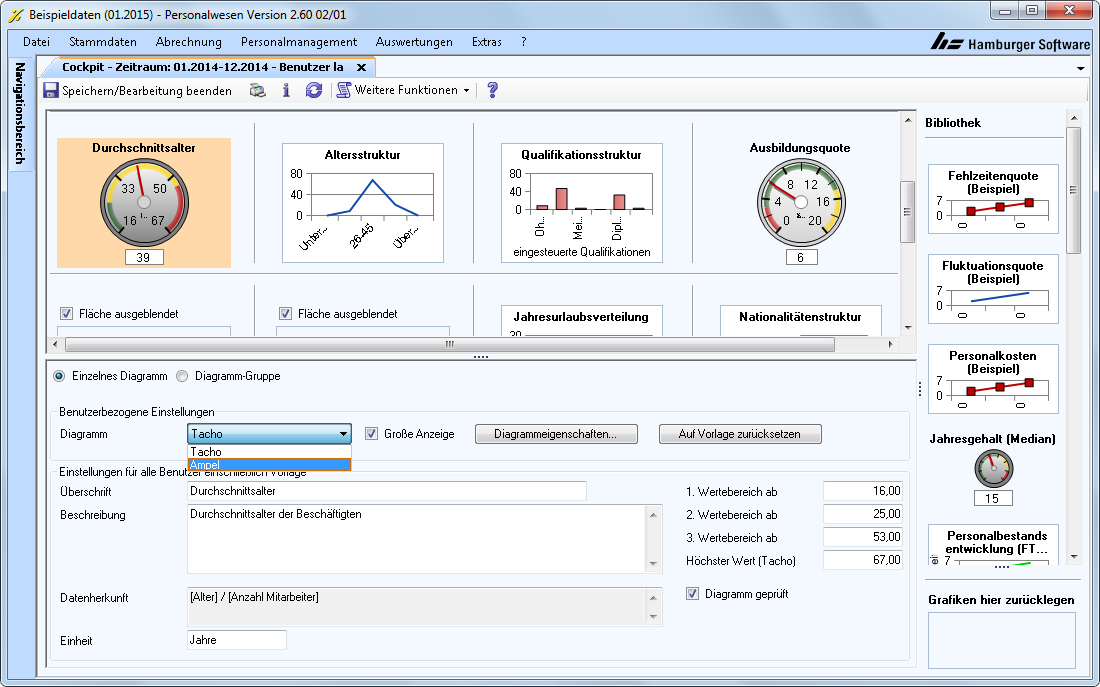Click the cockpit horizontal scrollbar thumb
This screenshot has height=687, width=1100.
coord(450,345)
